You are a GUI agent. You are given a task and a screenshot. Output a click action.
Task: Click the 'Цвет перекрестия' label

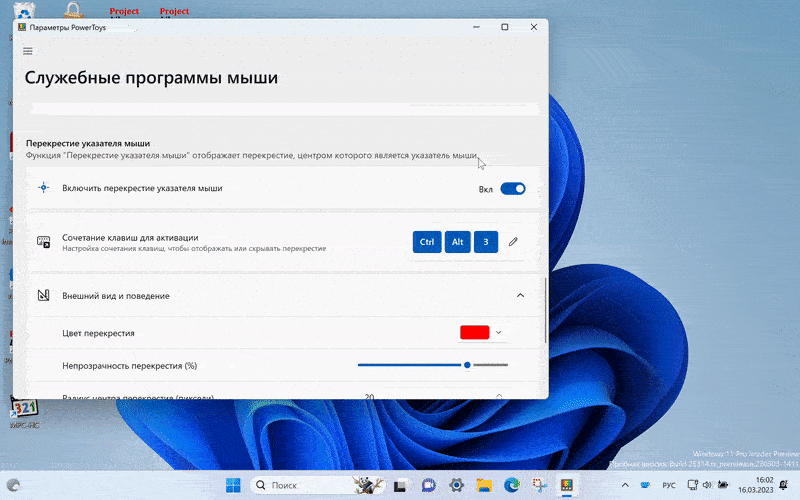click(98, 333)
